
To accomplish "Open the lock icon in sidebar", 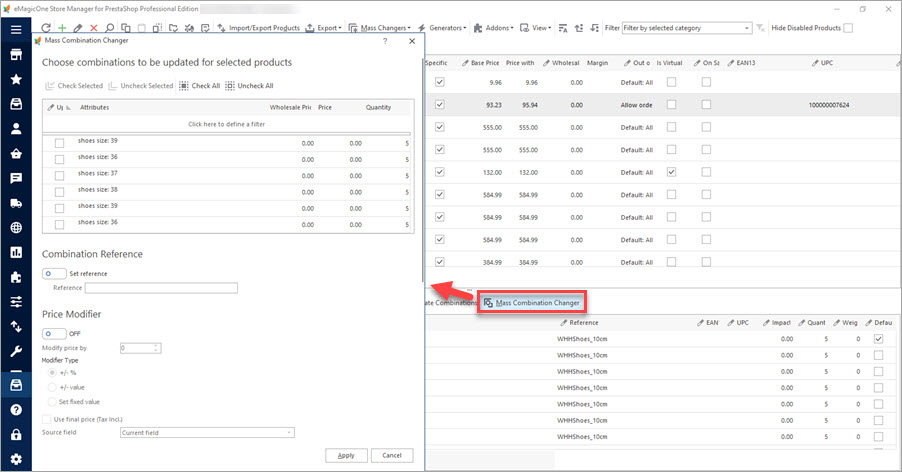I will [16, 435].
